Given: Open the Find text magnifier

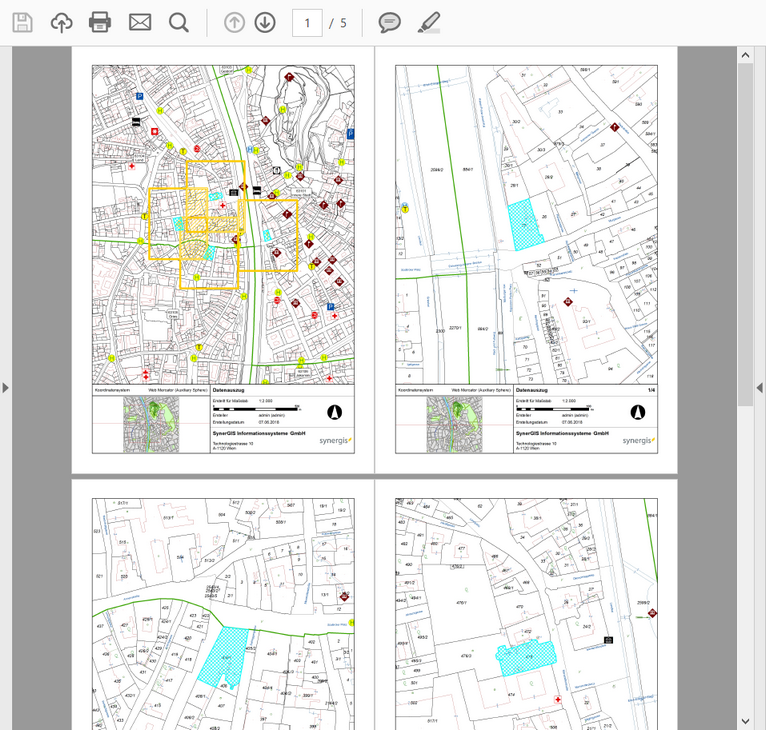Looking at the screenshot, I should (x=178, y=22).
